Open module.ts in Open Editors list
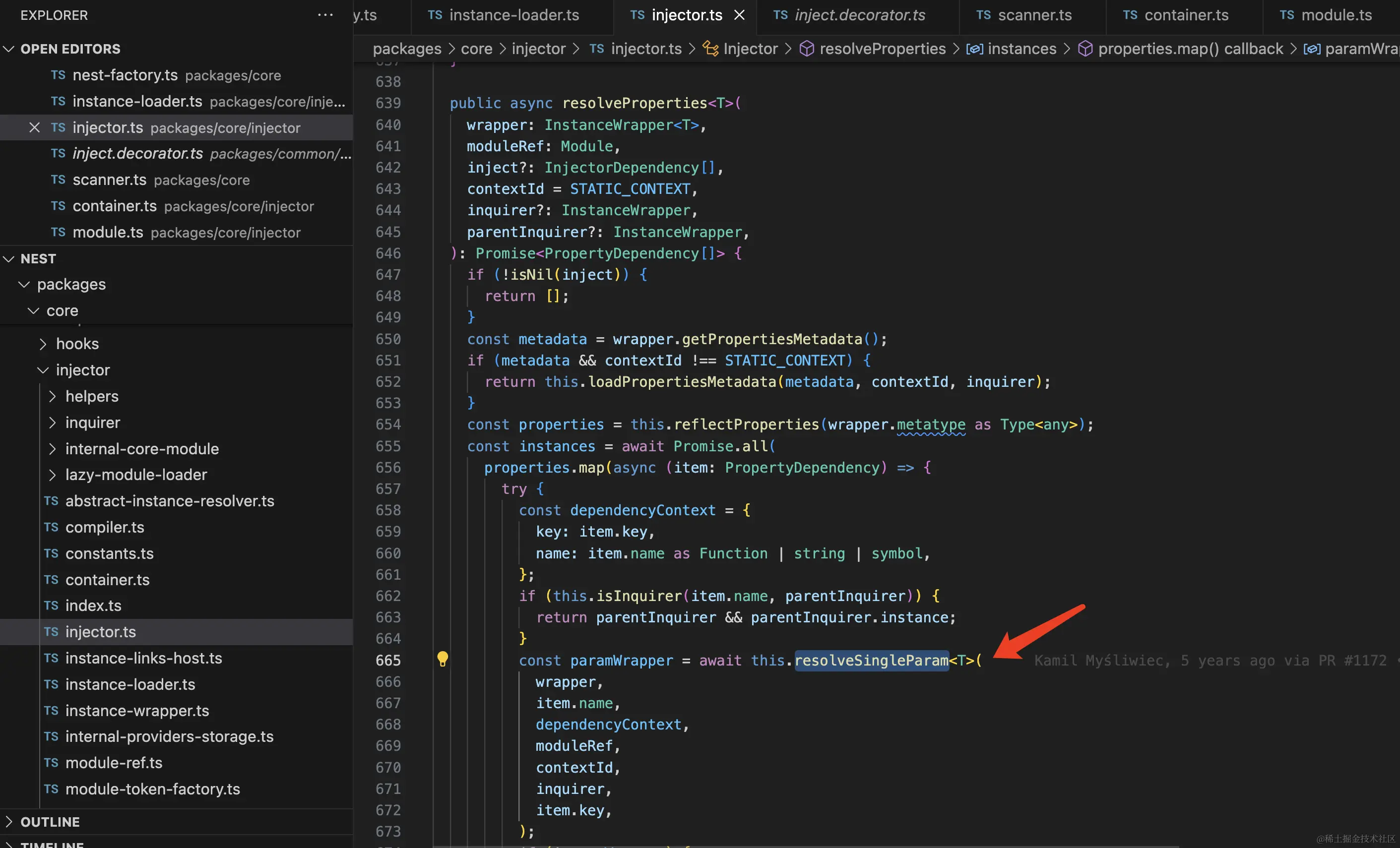Image resolution: width=1400 pixels, height=848 pixels. 176,232
